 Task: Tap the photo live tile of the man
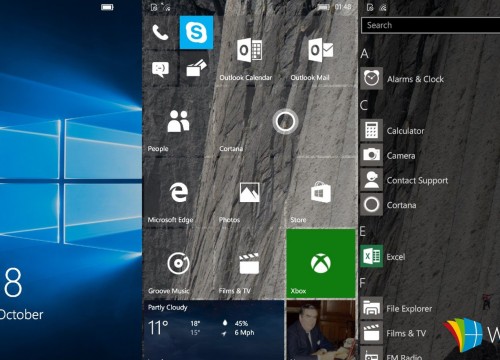click(x=321, y=330)
